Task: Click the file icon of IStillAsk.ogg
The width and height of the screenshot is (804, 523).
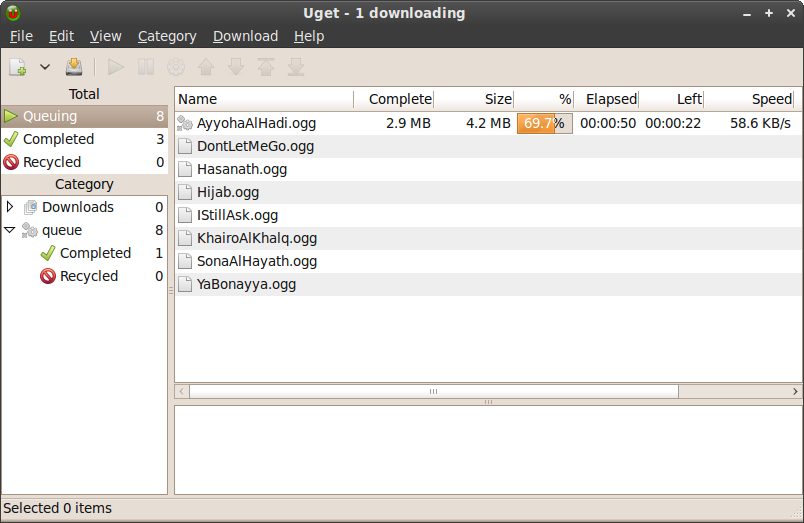Action: click(x=185, y=215)
